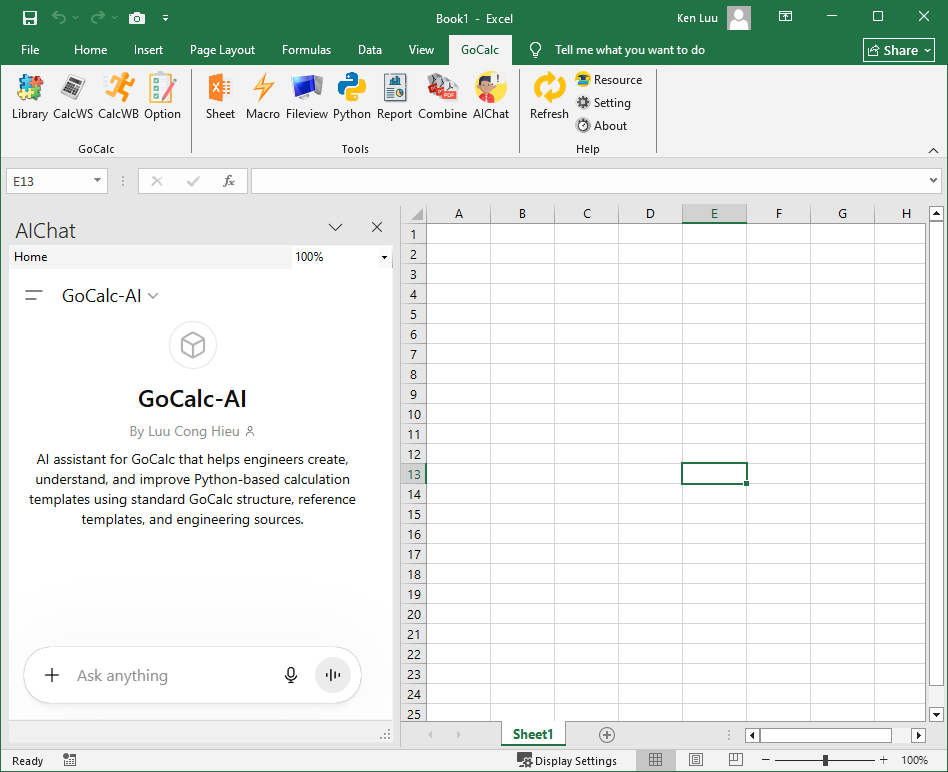Select row 13 header

414,474
